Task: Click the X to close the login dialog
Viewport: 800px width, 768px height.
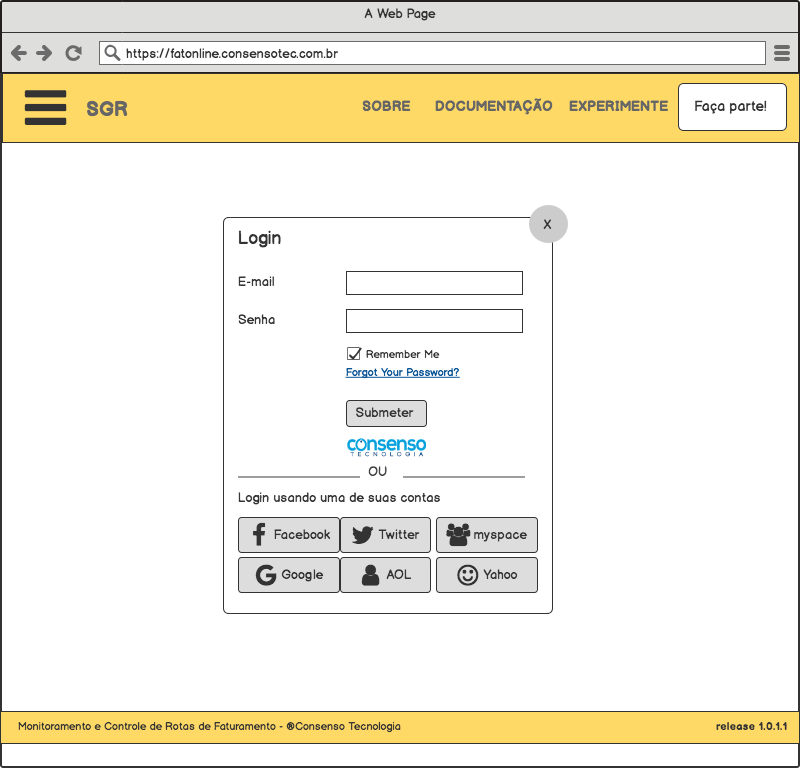Action: point(548,224)
